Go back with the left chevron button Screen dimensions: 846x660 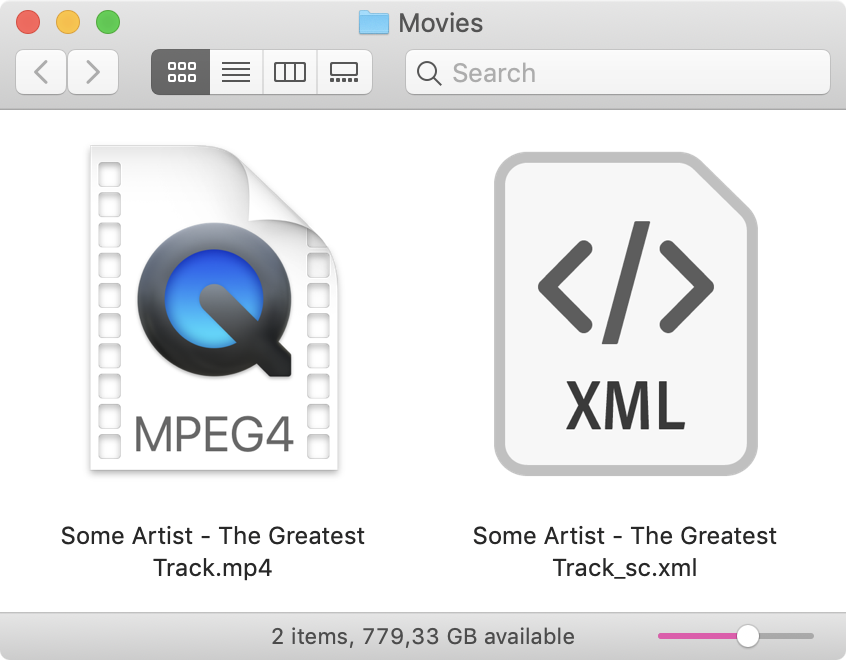coord(41,72)
